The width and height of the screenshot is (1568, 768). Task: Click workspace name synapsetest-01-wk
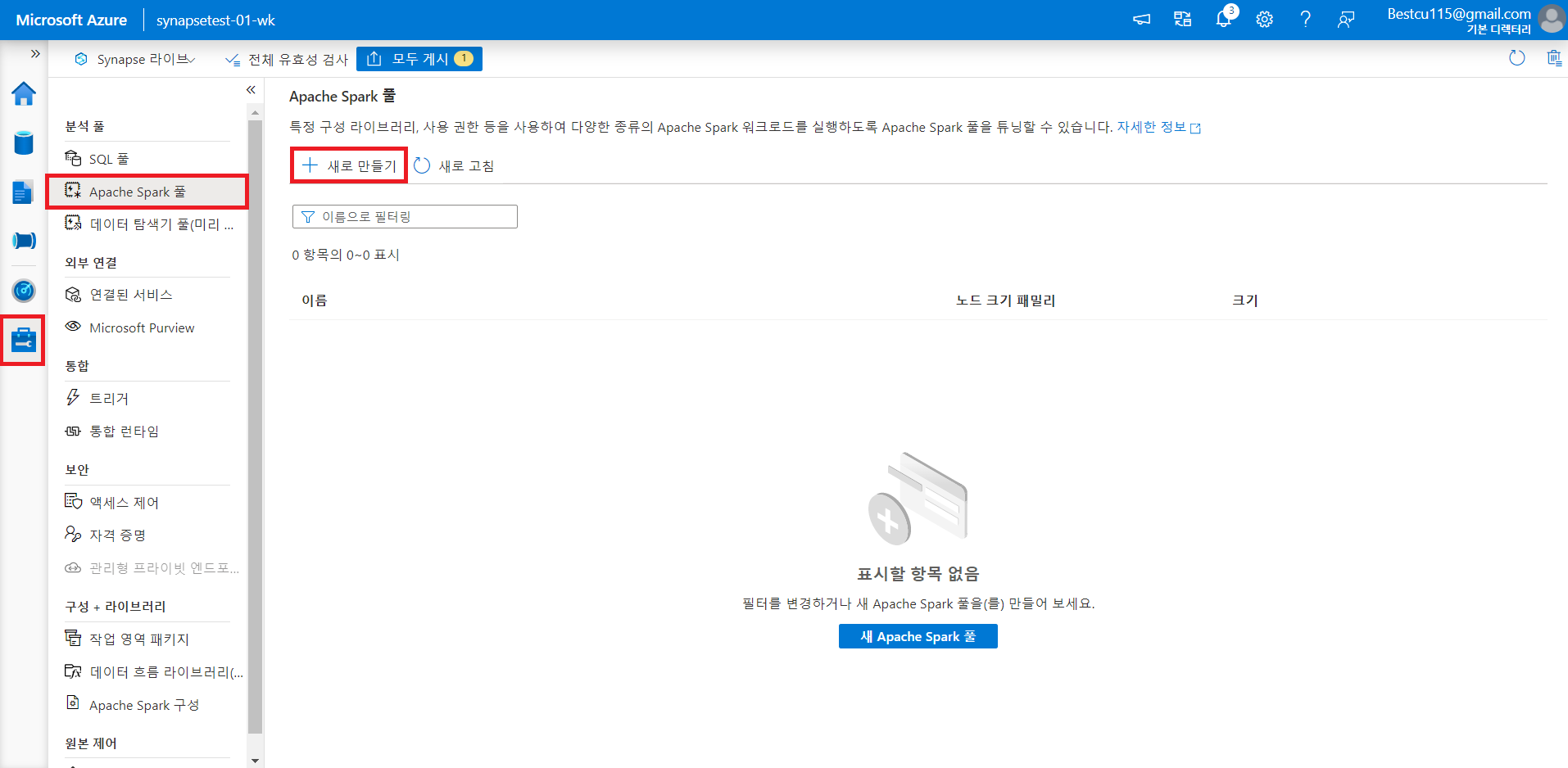(x=215, y=20)
